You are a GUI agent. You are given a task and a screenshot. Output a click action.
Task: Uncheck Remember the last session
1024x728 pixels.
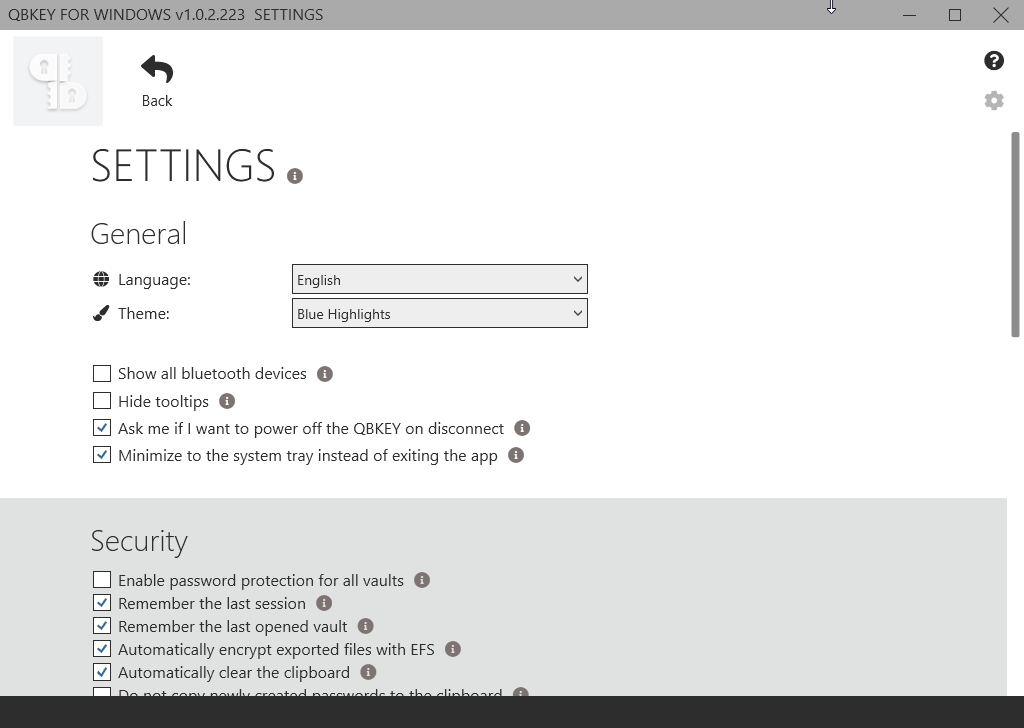102,602
